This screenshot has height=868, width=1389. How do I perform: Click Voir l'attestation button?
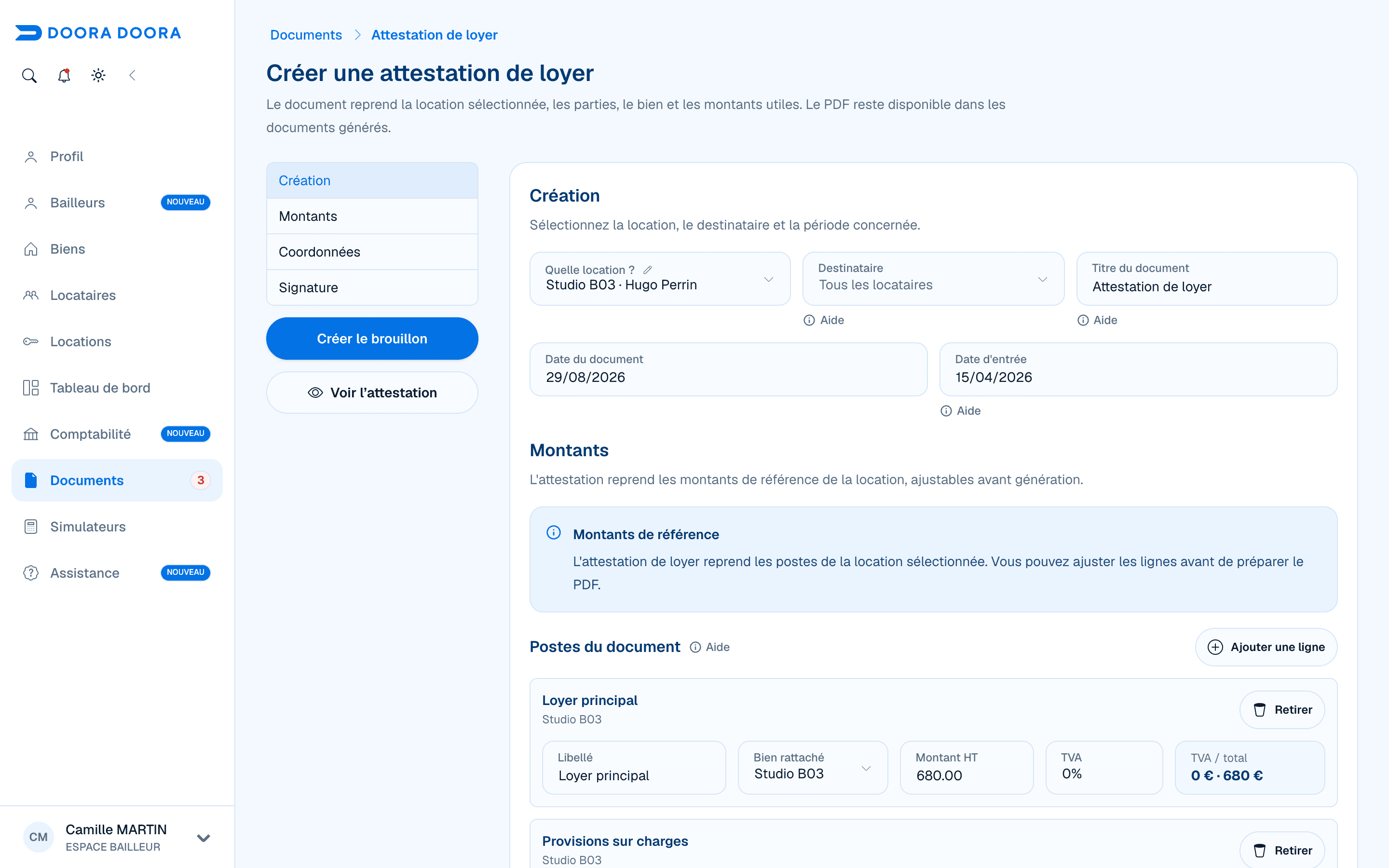372,393
